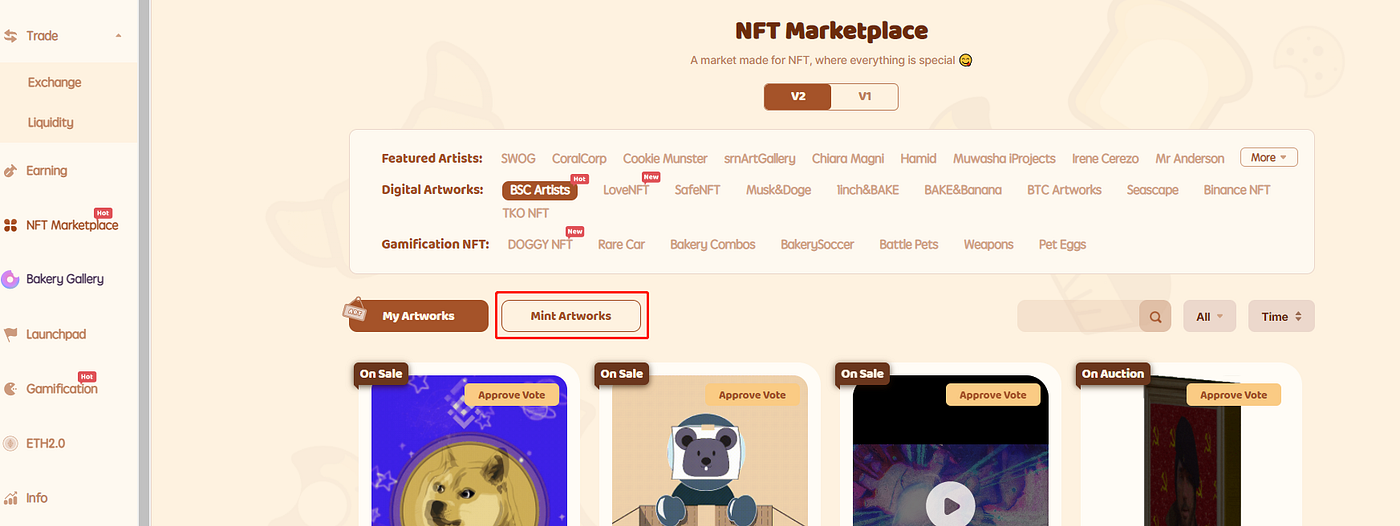Click the Info bar chart icon

click(x=11, y=498)
